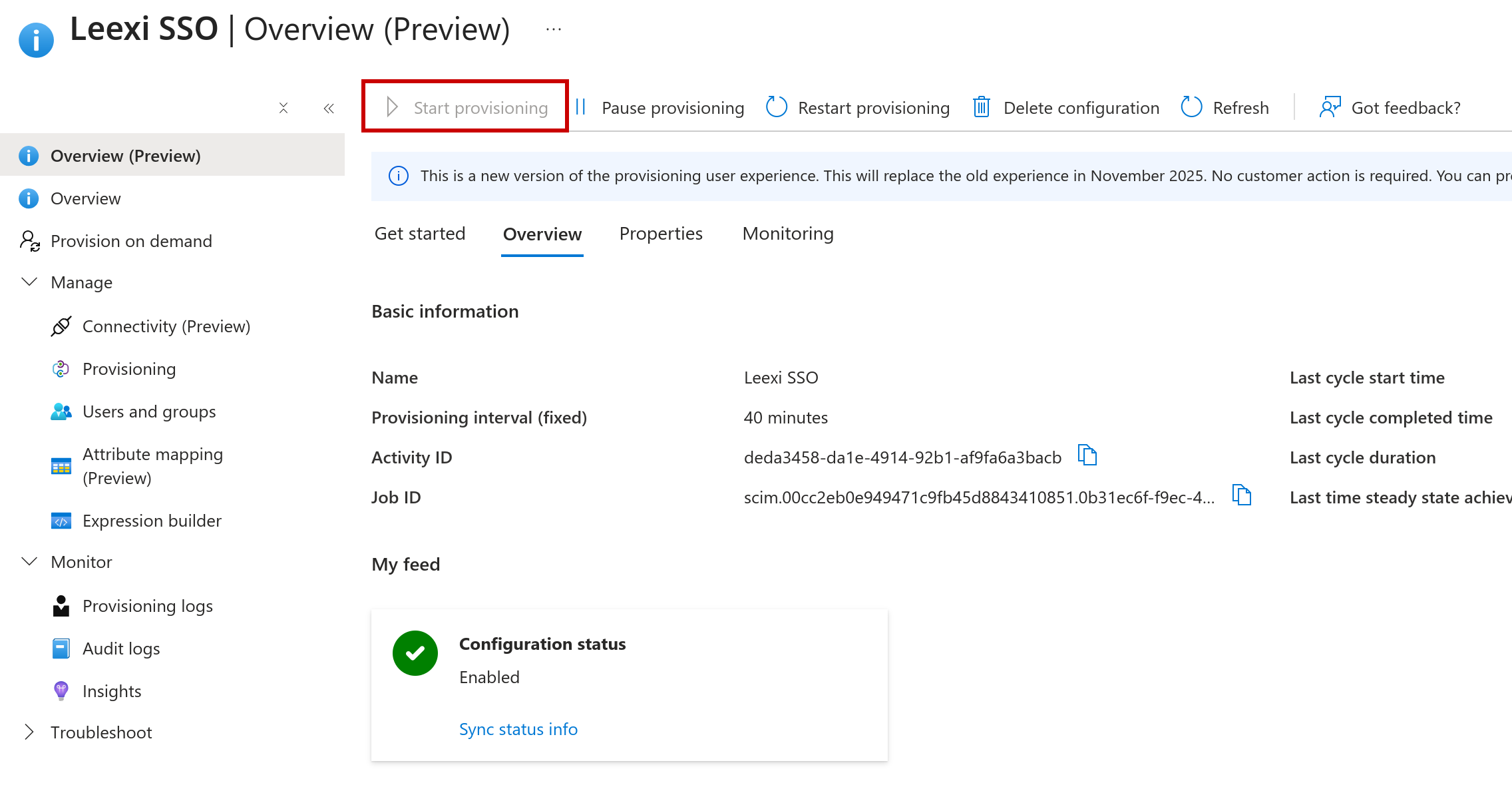Click the Name value Leexi SSO
Viewport: 1512px width, 795px height.
[x=781, y=378]
